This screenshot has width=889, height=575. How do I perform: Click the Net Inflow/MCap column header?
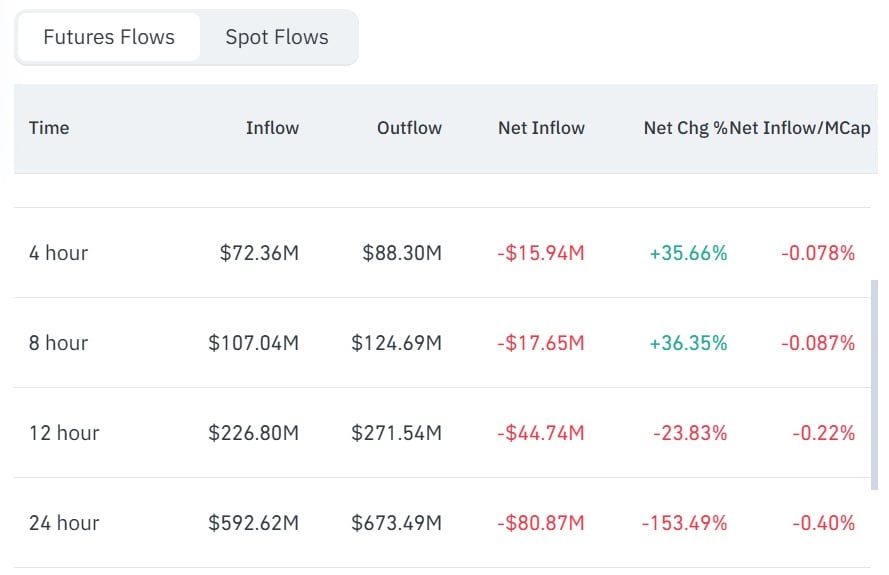[800, 128]
